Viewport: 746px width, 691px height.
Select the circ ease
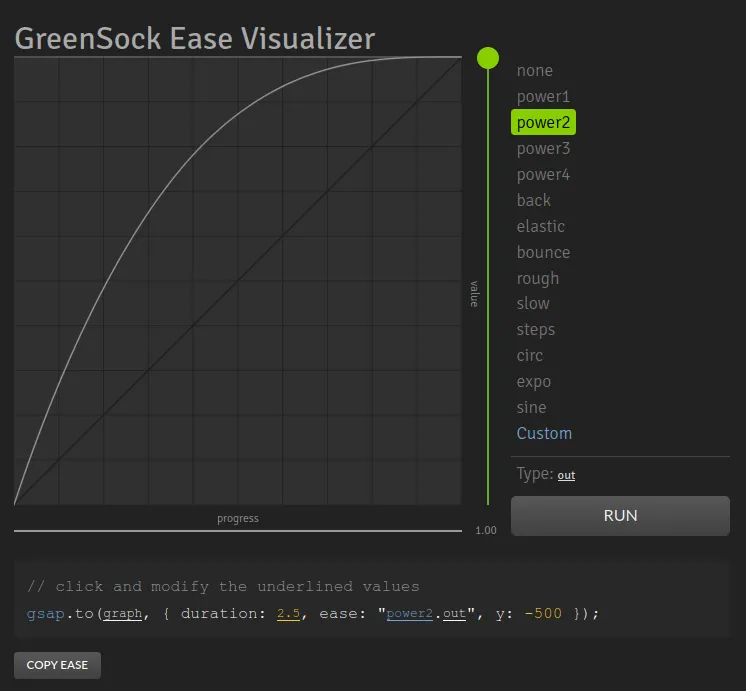pos(530,355)
